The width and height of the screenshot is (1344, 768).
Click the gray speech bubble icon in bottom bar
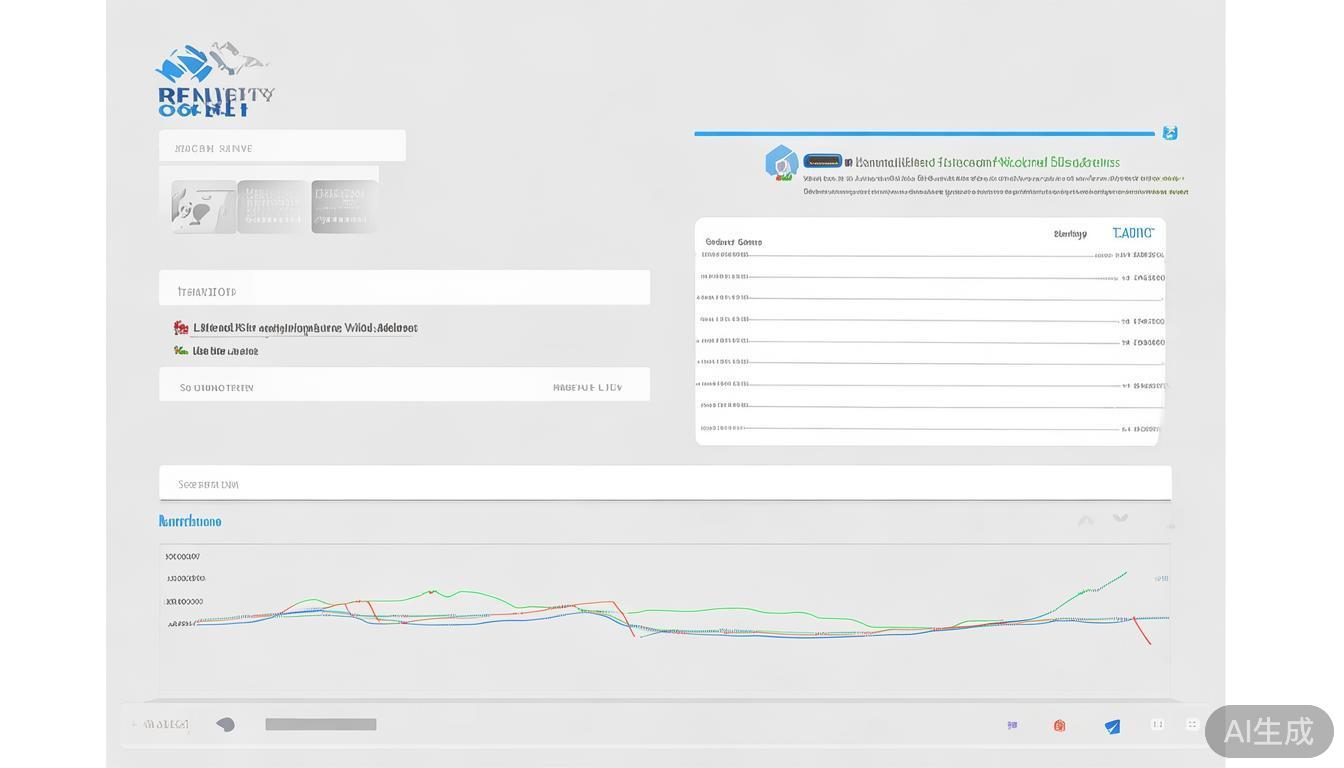tap(226, 725)
